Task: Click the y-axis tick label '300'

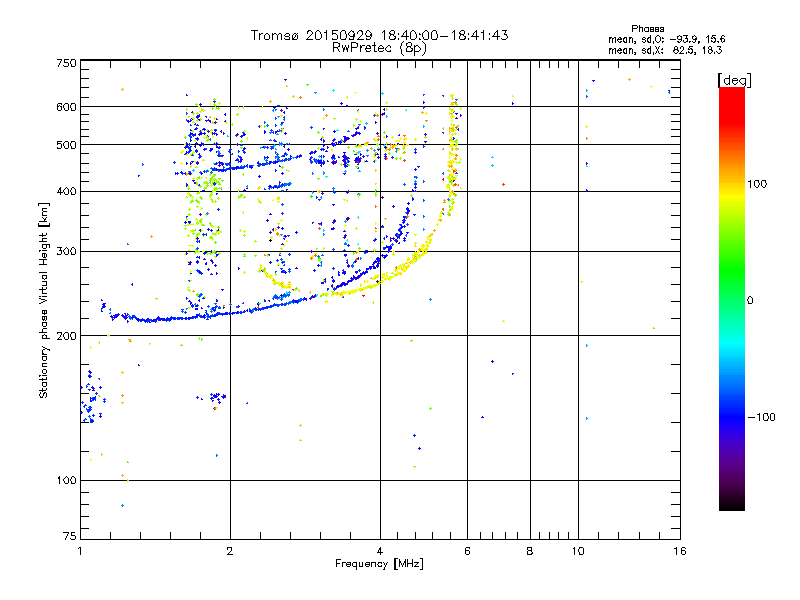Action: (66, 251)
